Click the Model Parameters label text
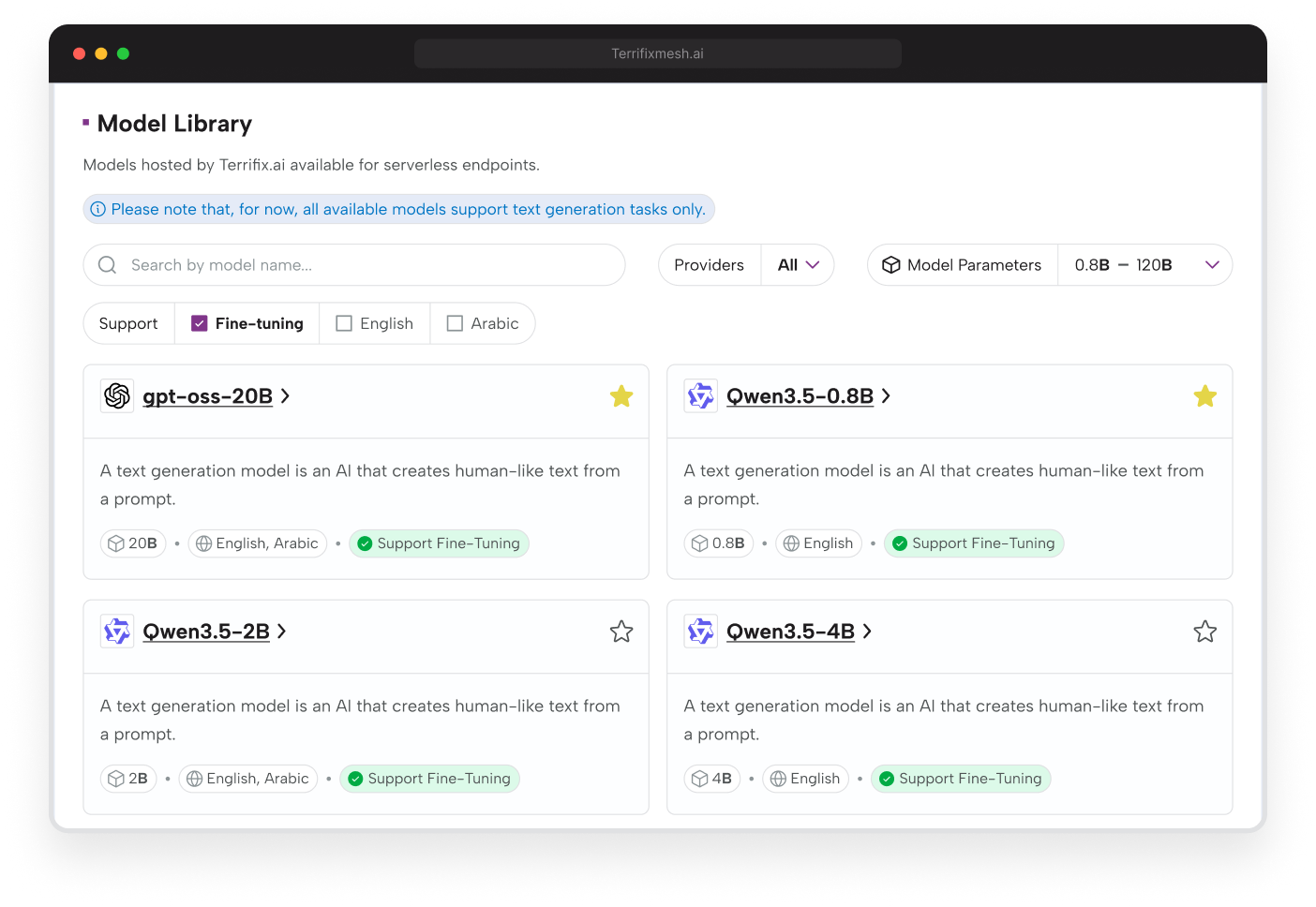The height and width of the screenshot is (907, 1316). point(974,265)
